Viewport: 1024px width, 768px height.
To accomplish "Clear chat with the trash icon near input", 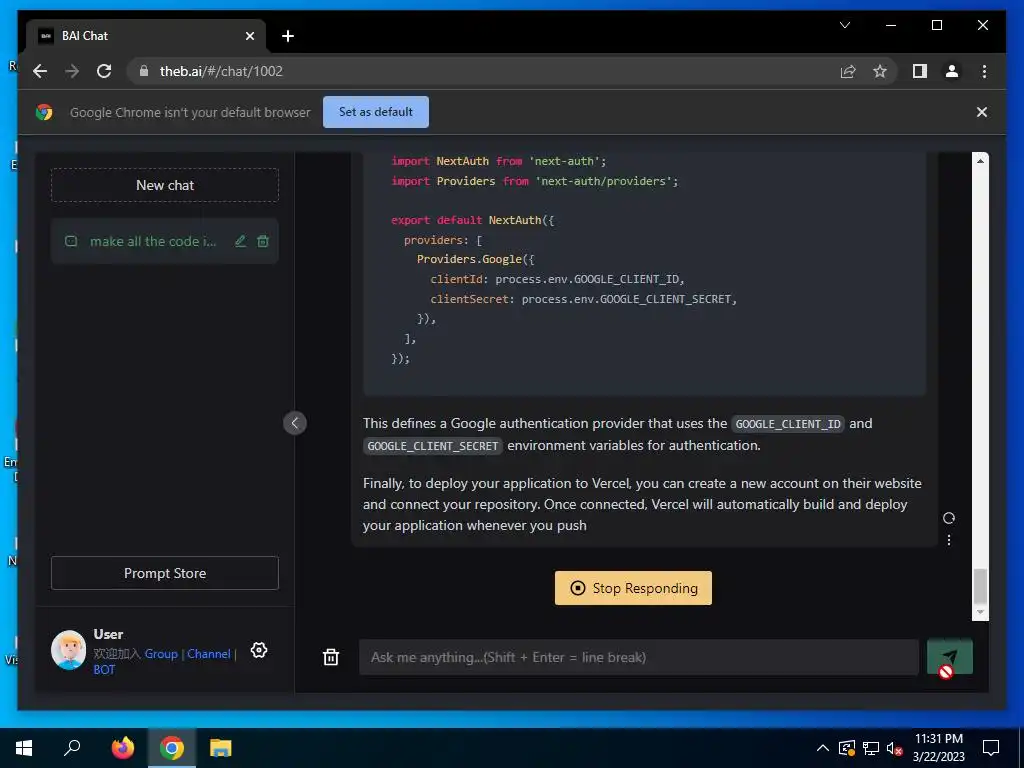I will click(331, 657).
